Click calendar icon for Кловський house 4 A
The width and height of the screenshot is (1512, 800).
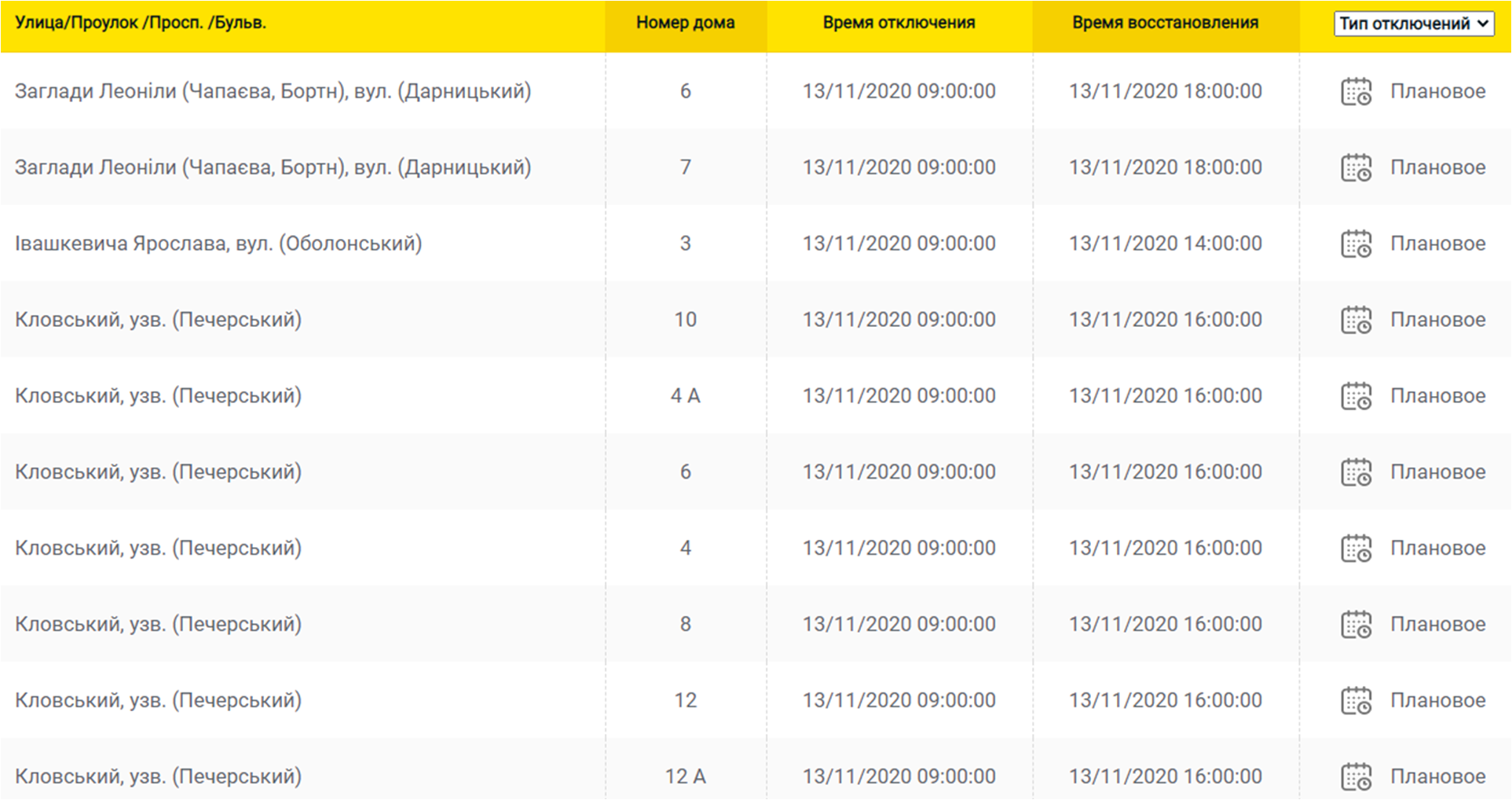point(1355,396)
